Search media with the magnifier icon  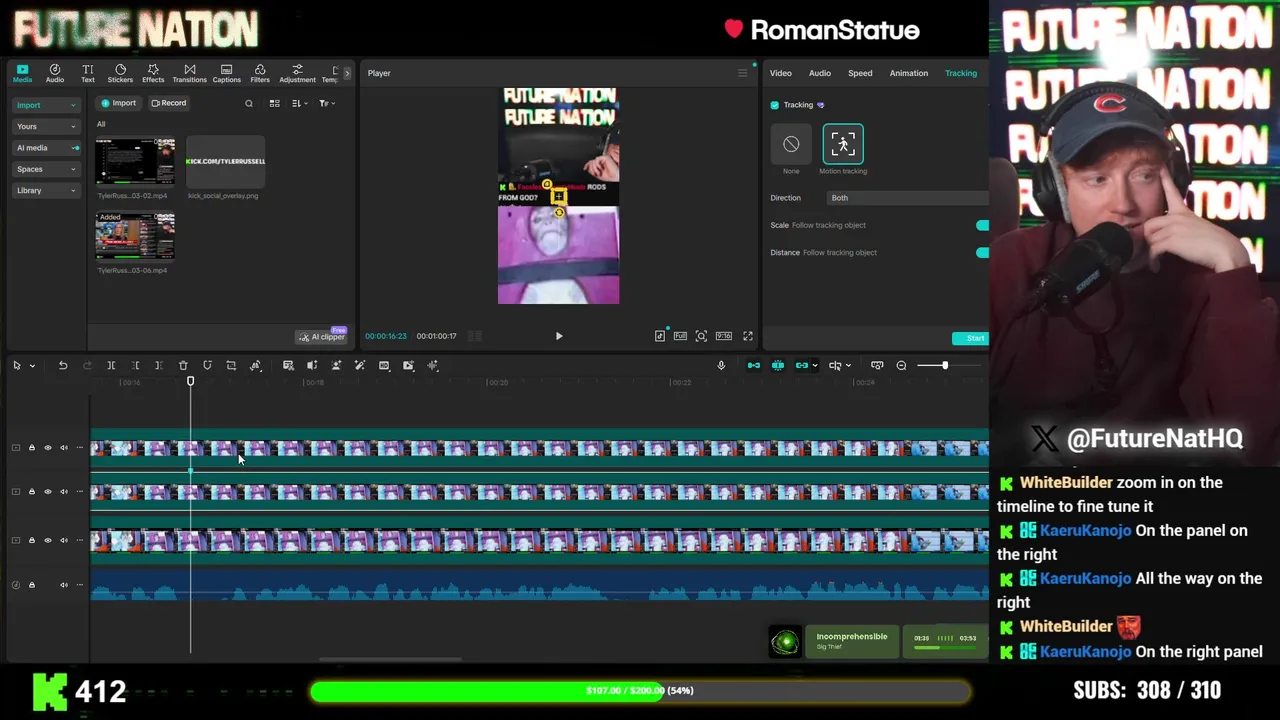point(249,103)
